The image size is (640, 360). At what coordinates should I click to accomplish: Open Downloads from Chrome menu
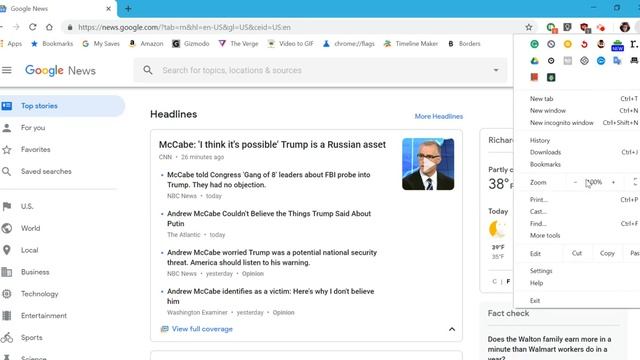(x=545, y=152)
